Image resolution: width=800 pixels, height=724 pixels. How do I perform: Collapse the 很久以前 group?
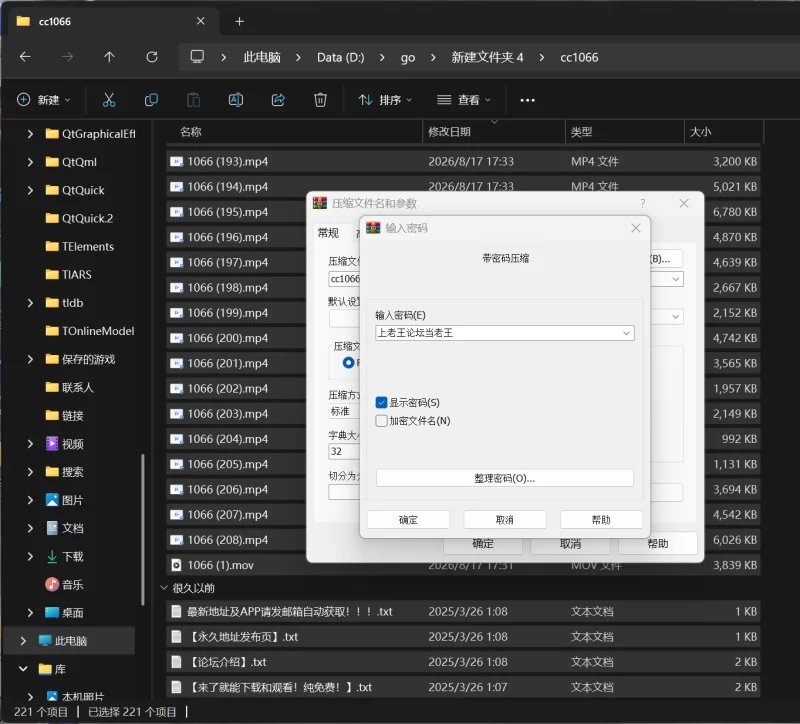coord(164,588)
